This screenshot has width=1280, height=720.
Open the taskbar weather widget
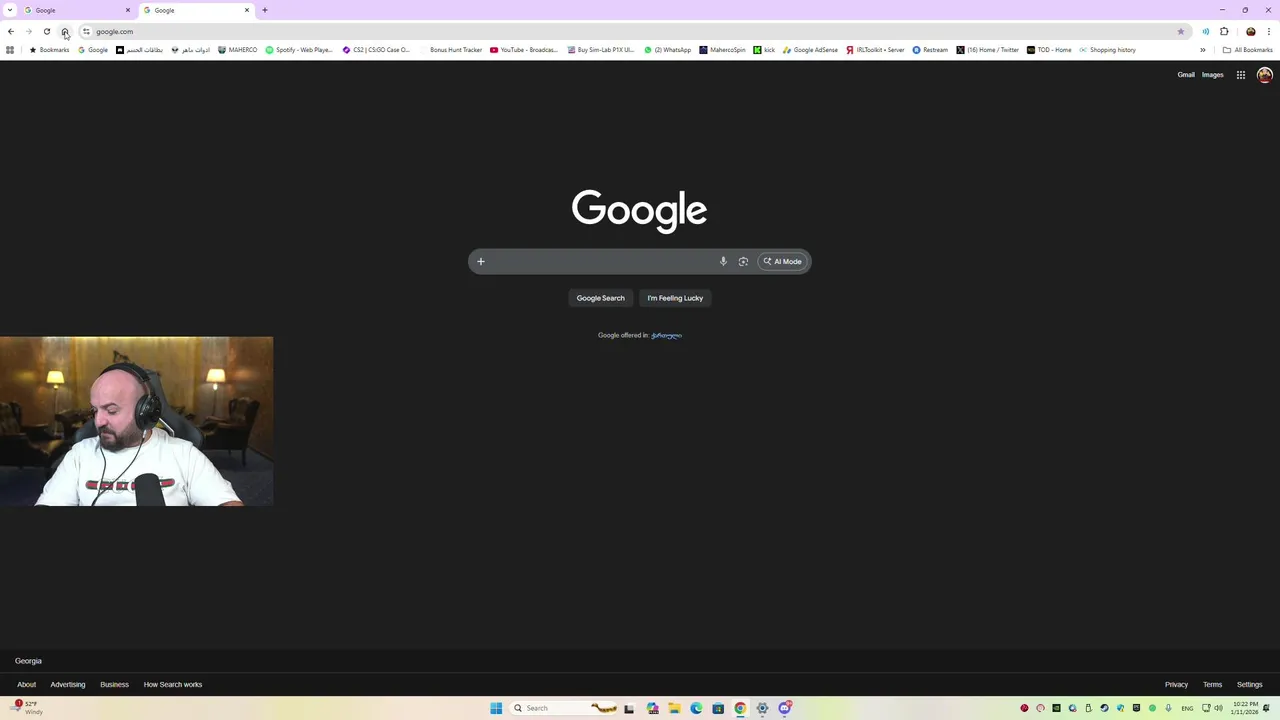tap(27, 708)
